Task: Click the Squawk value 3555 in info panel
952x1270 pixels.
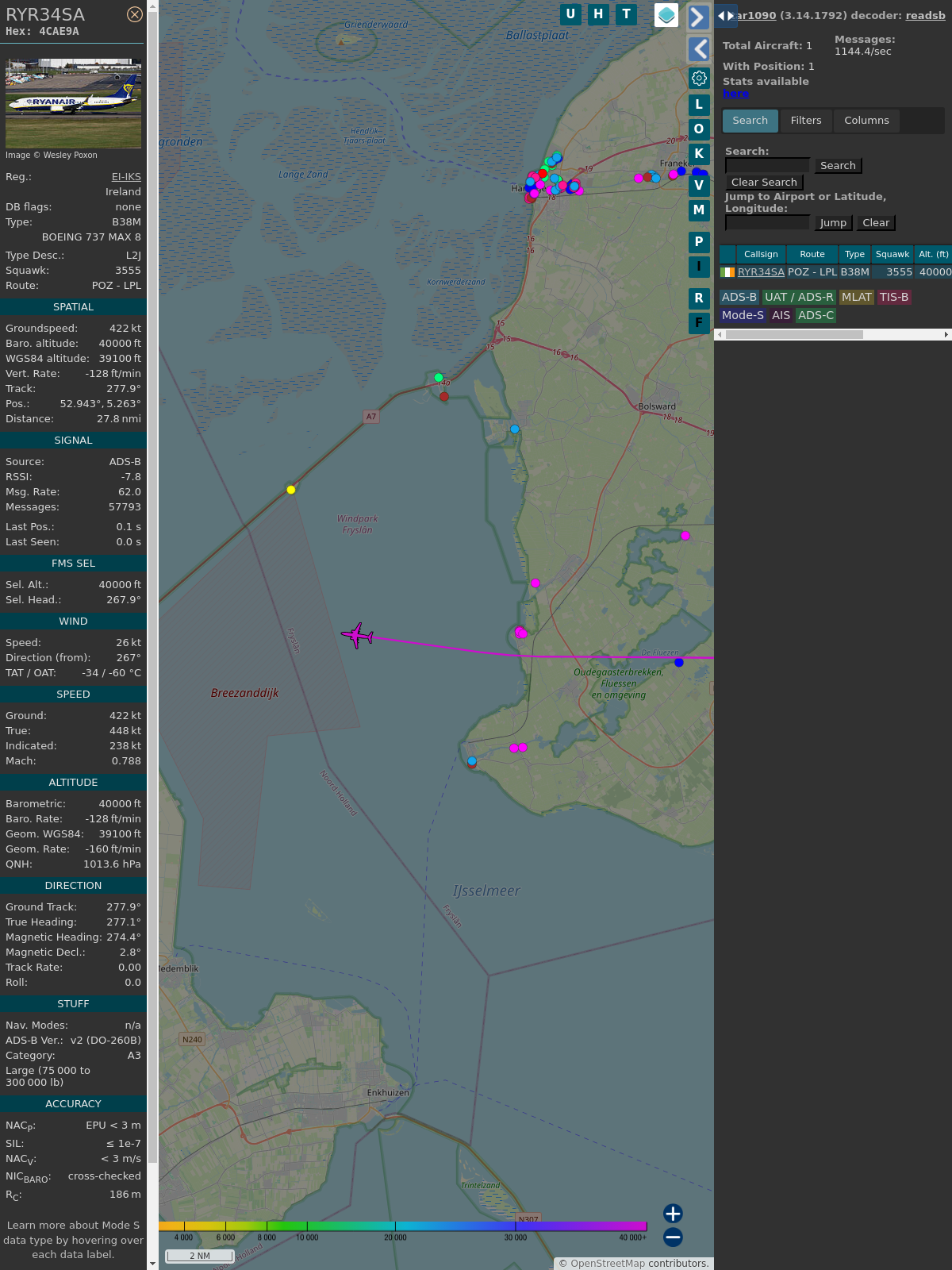Action: pos(128,271)
